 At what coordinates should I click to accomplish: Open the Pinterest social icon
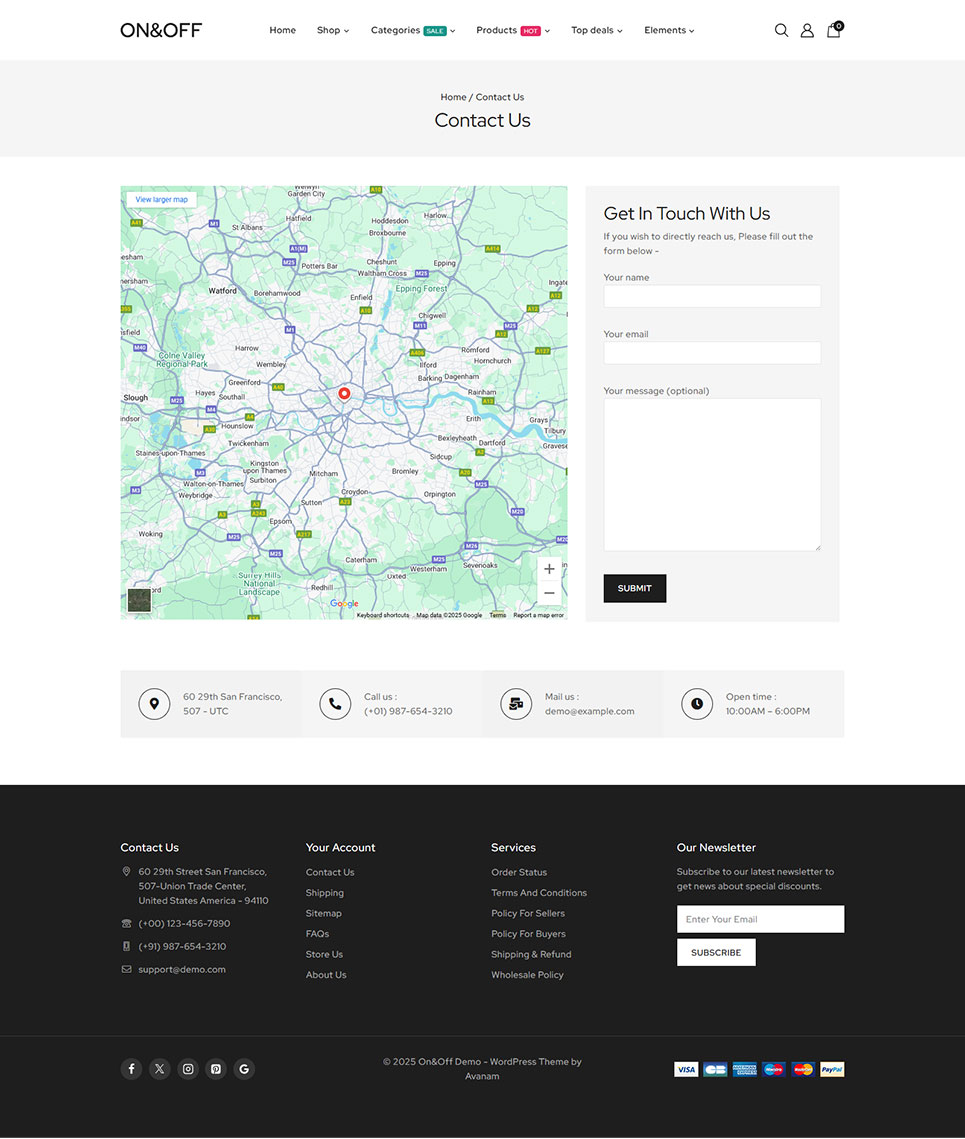click(216, 1069)
